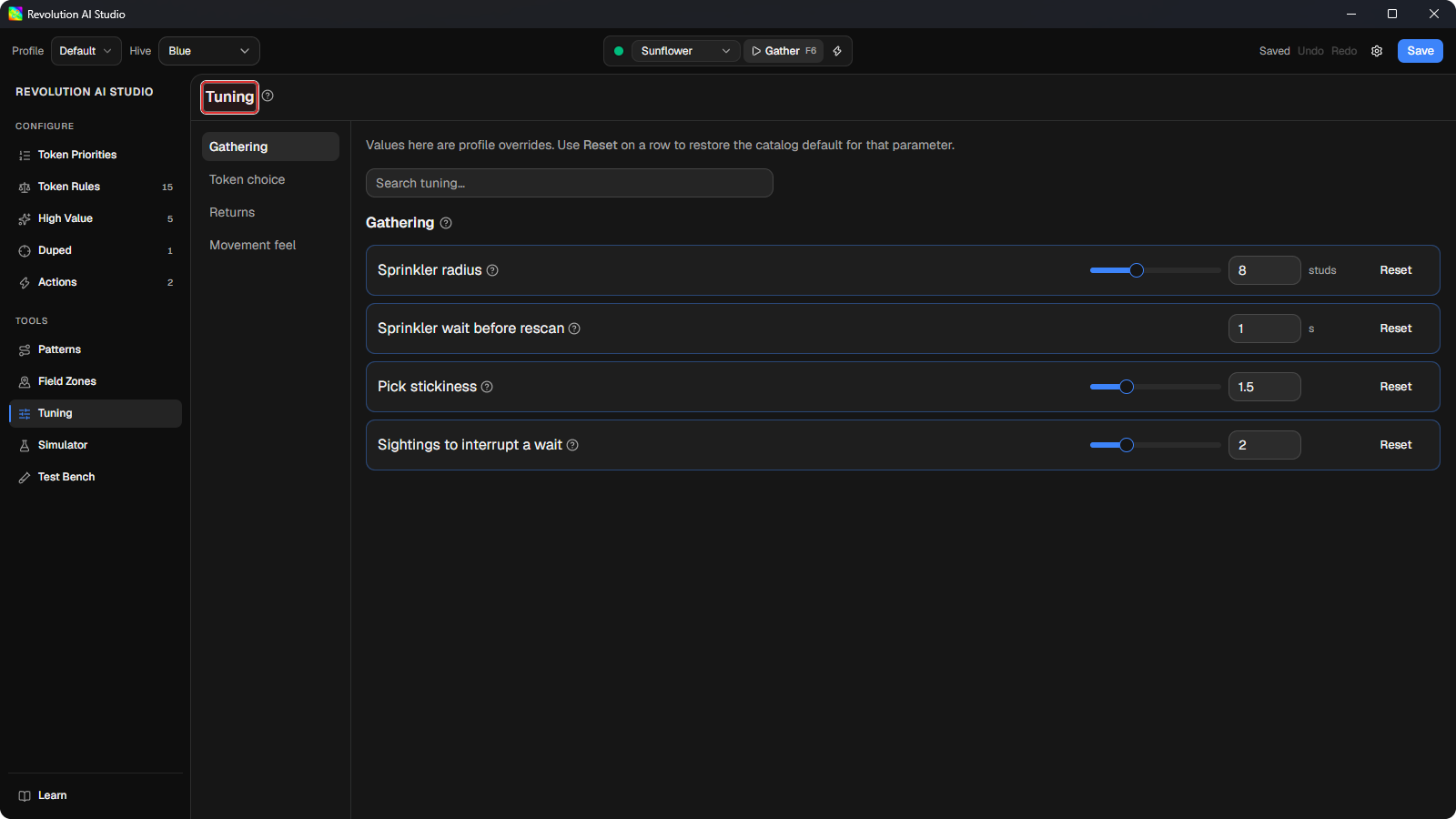Click the Sprinkler wait value field showing 1
This screenshot has height=819, width=1456.
tap(1265, 329)
